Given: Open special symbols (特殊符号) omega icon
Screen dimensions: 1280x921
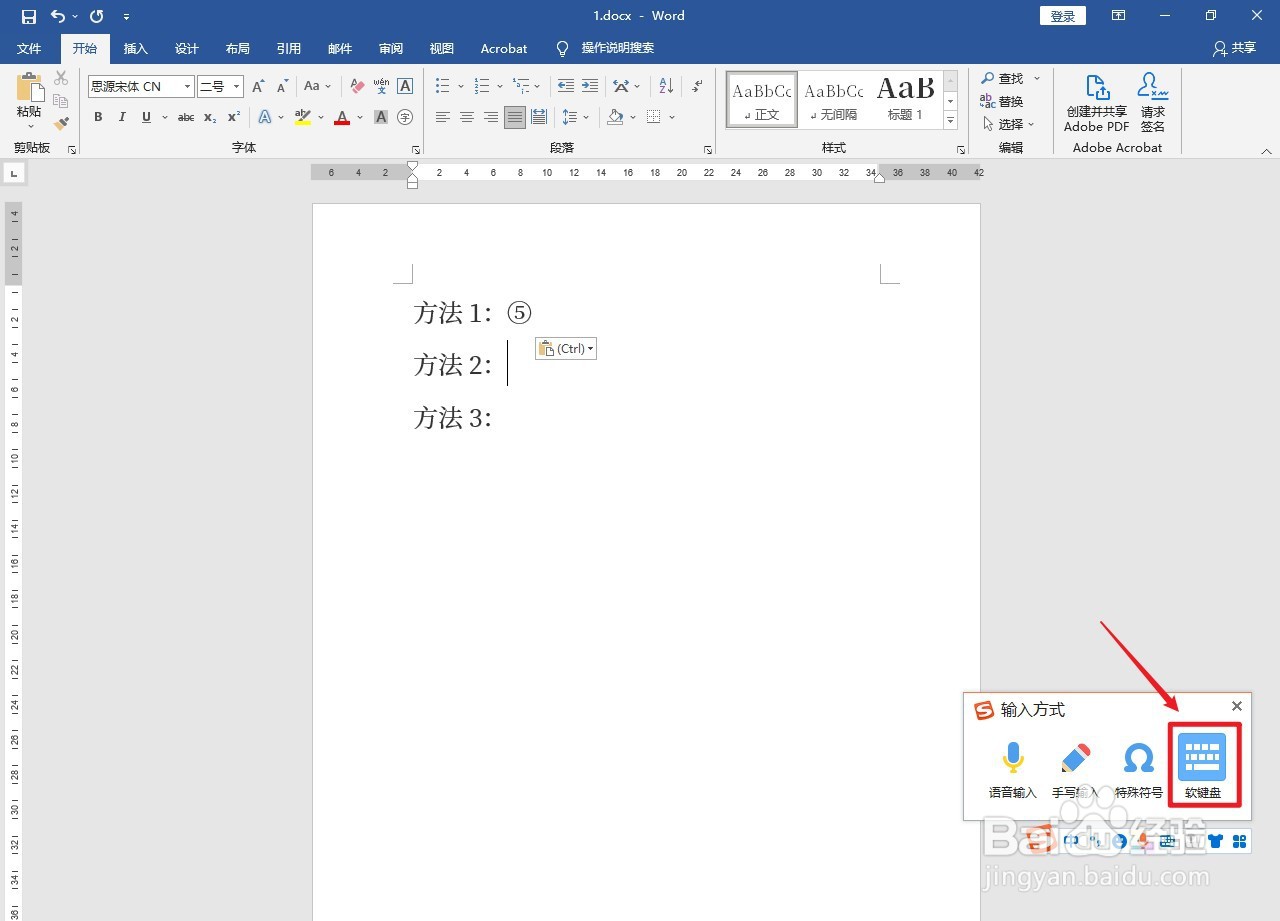Looking at the screenshot, I should point(1139,769).
